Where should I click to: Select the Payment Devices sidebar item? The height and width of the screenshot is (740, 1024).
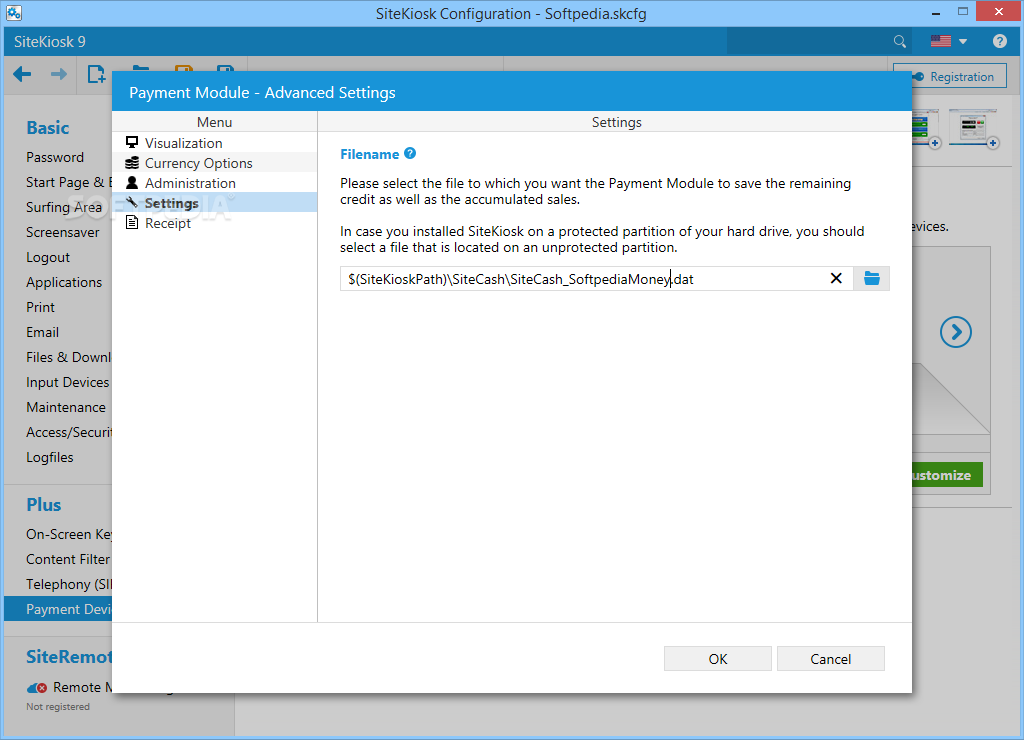click(x=58, y=609)
